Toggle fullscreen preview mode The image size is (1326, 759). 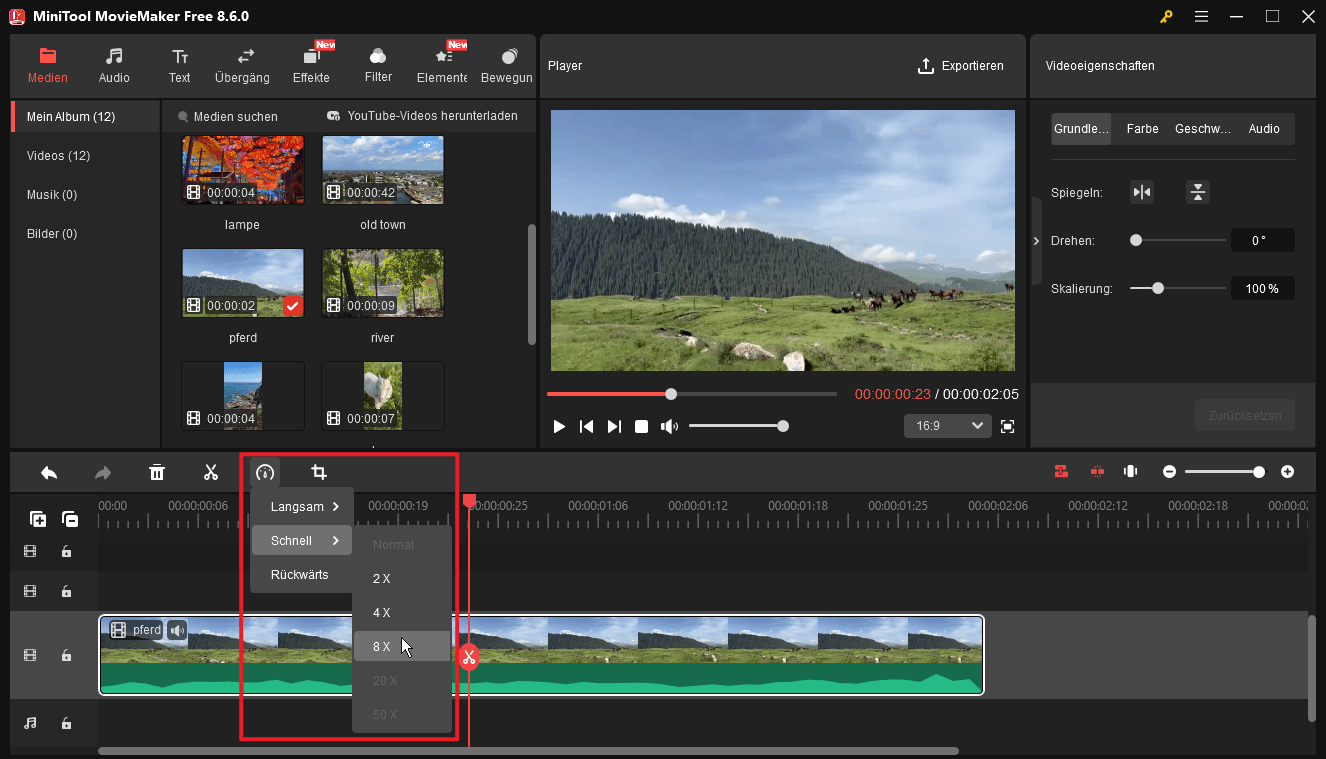(x=1007, y=425)
